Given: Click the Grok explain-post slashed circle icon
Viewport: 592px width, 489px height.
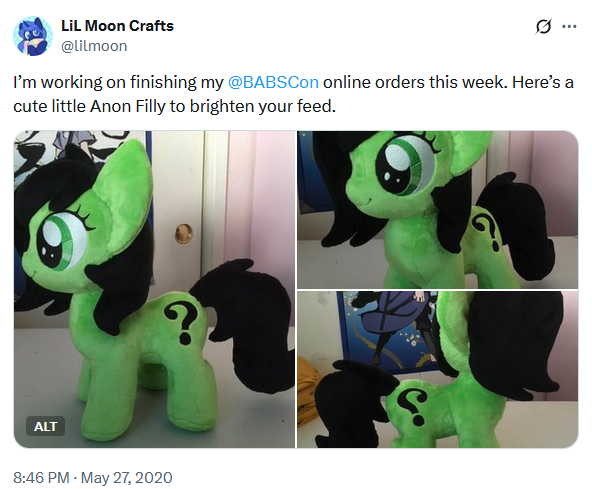Looking at the screenshot, I should click(543, 26).
